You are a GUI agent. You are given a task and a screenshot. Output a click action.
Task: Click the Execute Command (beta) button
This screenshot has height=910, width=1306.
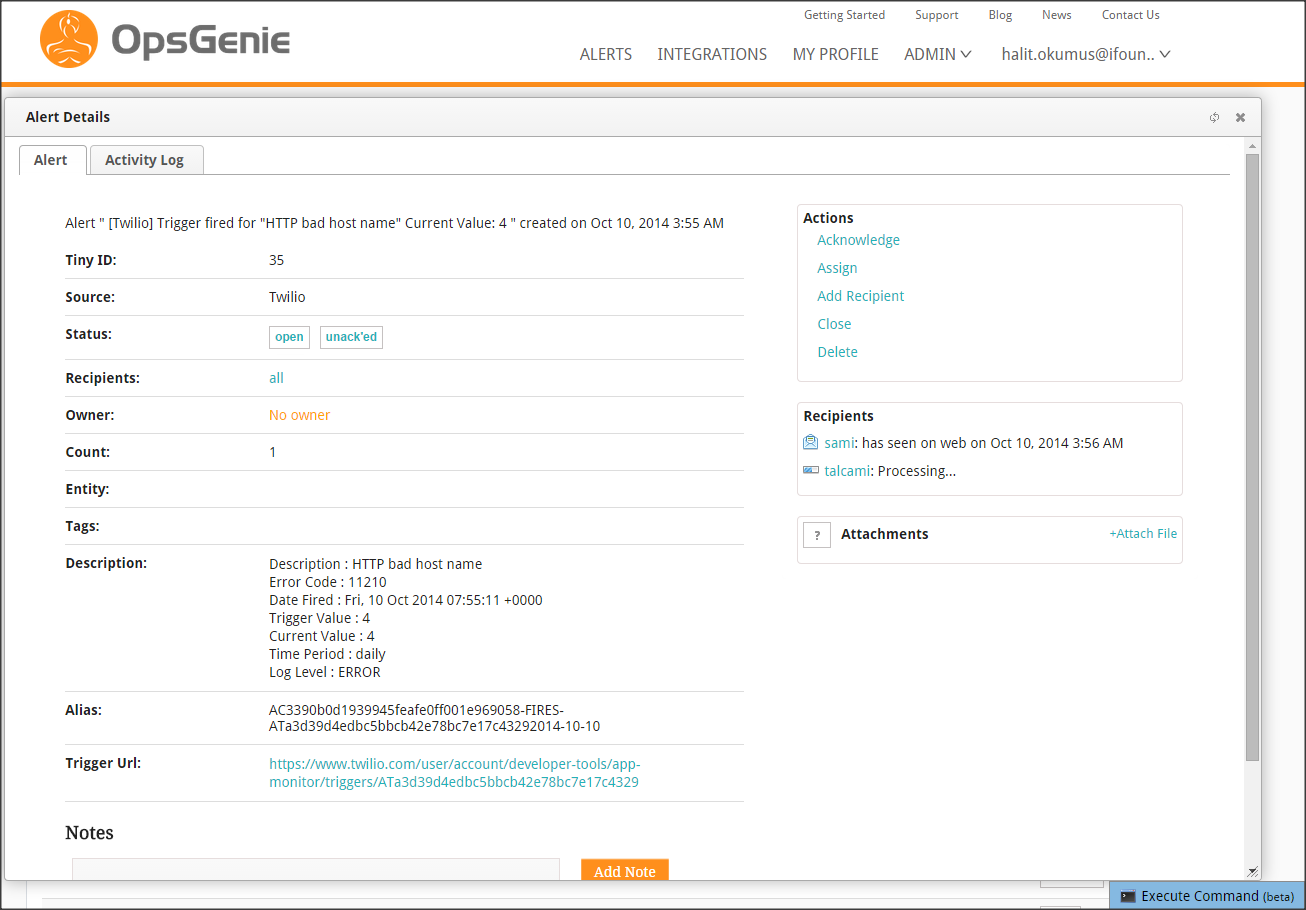point(1207,896)
